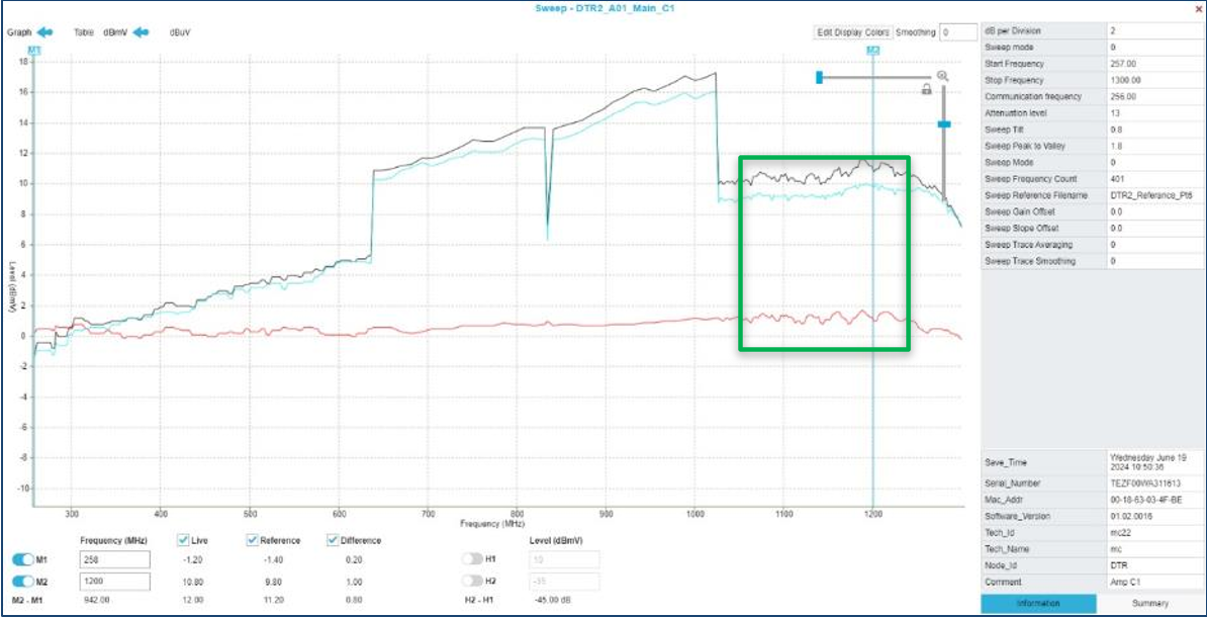Click the M2 marker flag atop the graph
1207x617 pixels.
[x=873, y=49]
